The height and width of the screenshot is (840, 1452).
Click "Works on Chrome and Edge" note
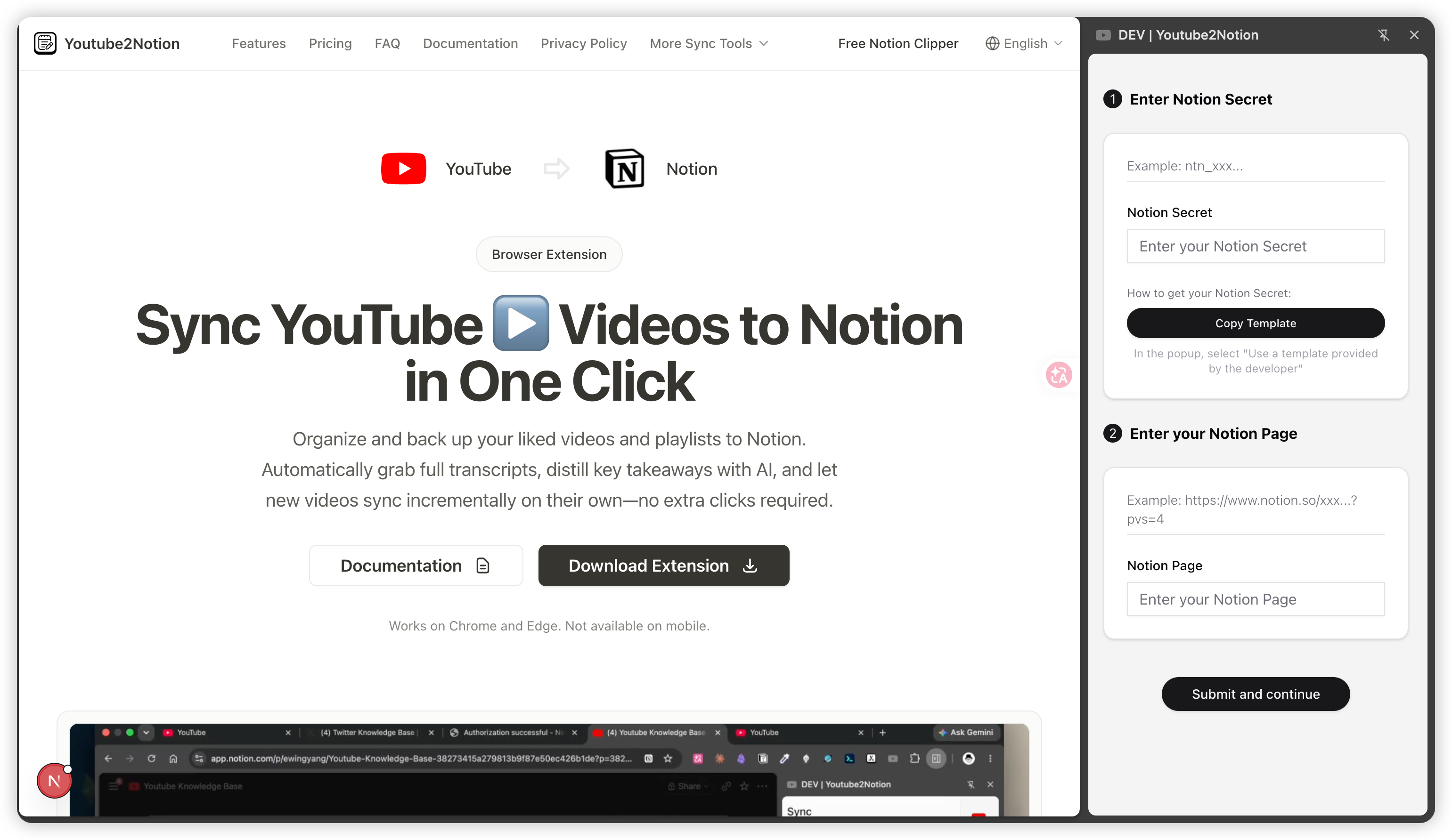548,625
